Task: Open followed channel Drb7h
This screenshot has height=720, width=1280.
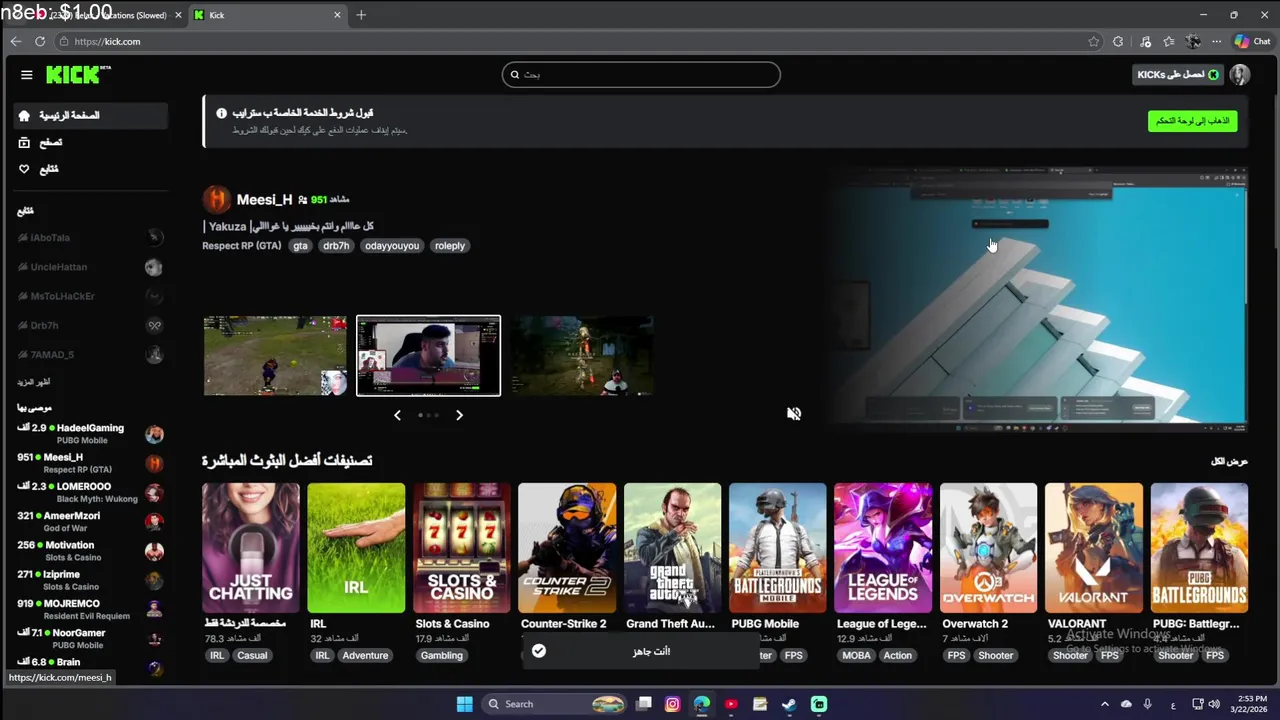Action: [90, 325]
